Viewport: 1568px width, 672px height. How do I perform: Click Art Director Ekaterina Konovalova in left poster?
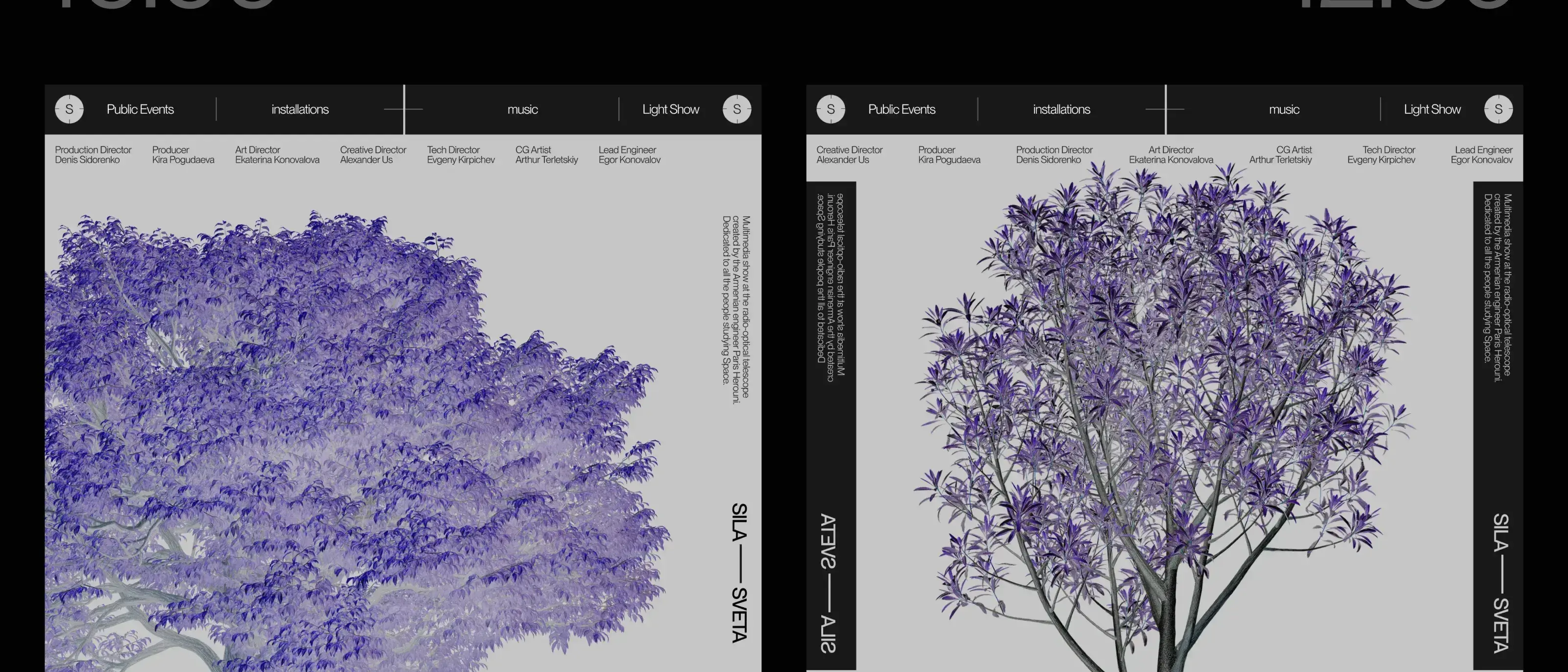[277, 154]
